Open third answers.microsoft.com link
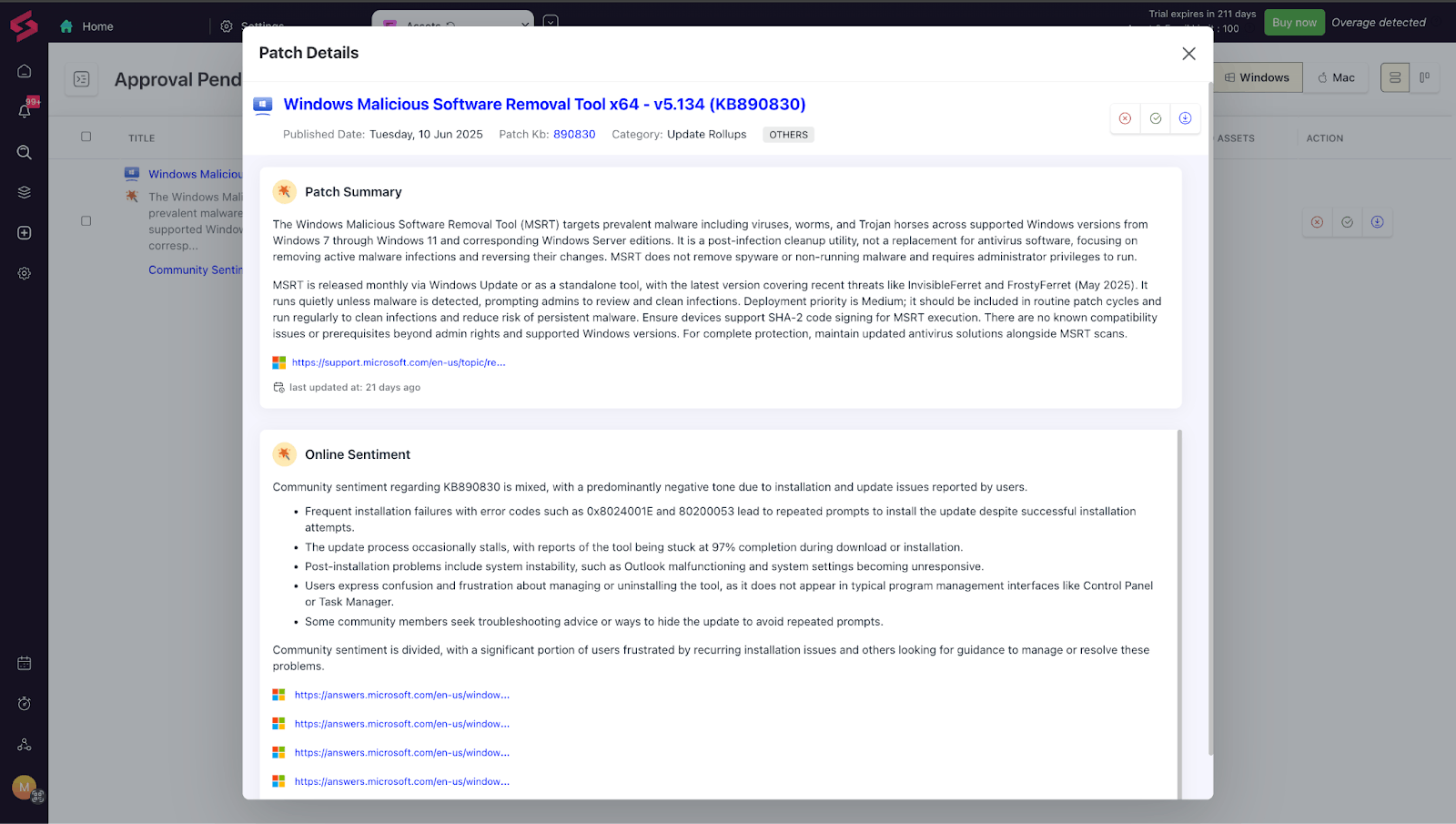 pos(402,753)
